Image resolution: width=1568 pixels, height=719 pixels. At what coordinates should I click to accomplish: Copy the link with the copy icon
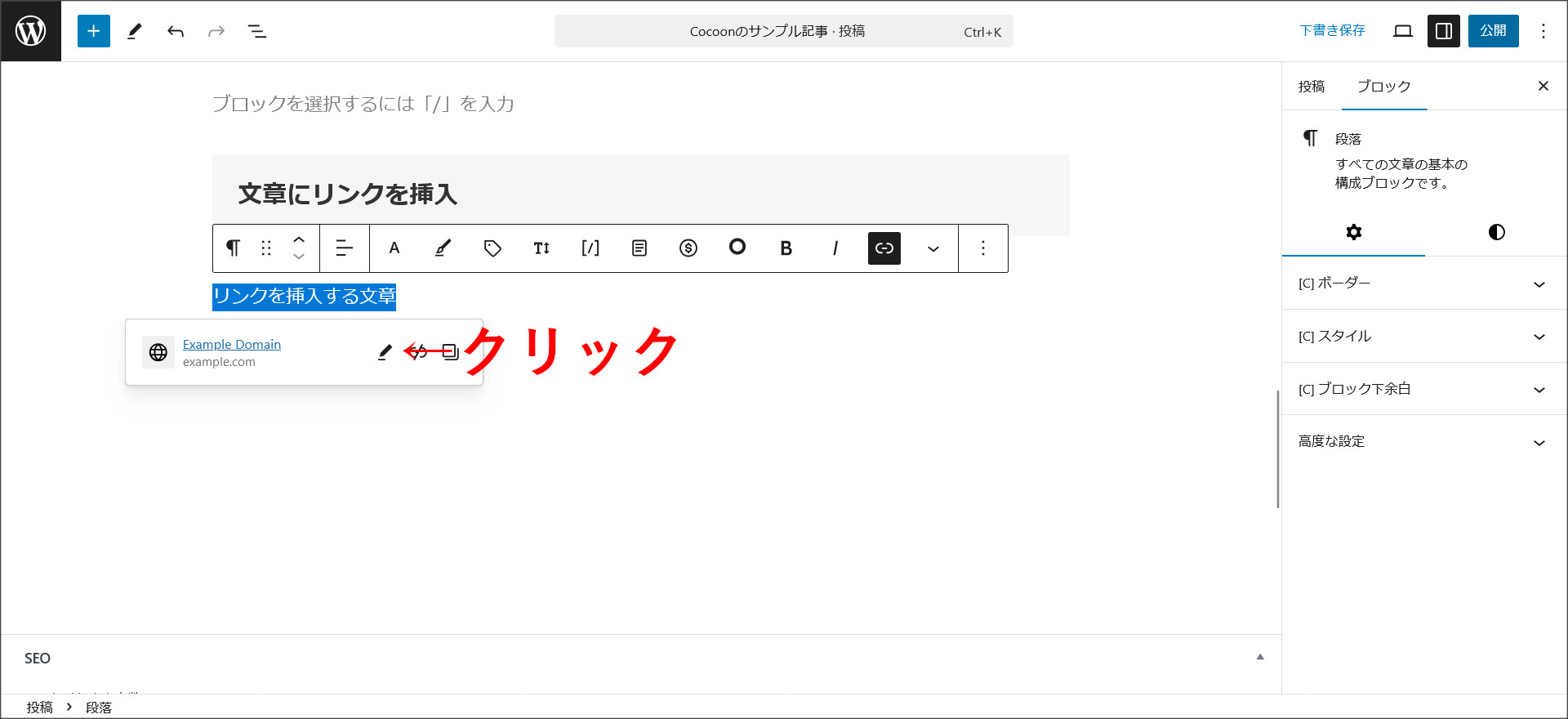(x=451, y=352)
